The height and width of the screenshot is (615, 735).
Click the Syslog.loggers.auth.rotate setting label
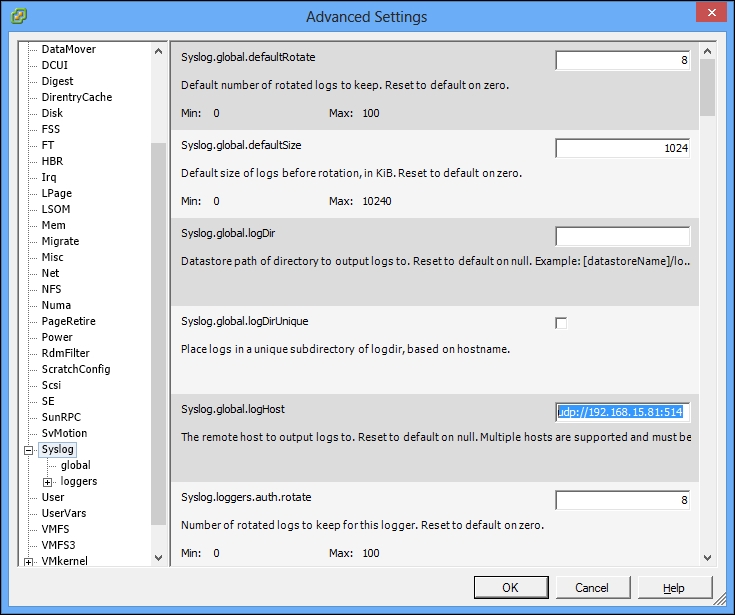point(246,497)
